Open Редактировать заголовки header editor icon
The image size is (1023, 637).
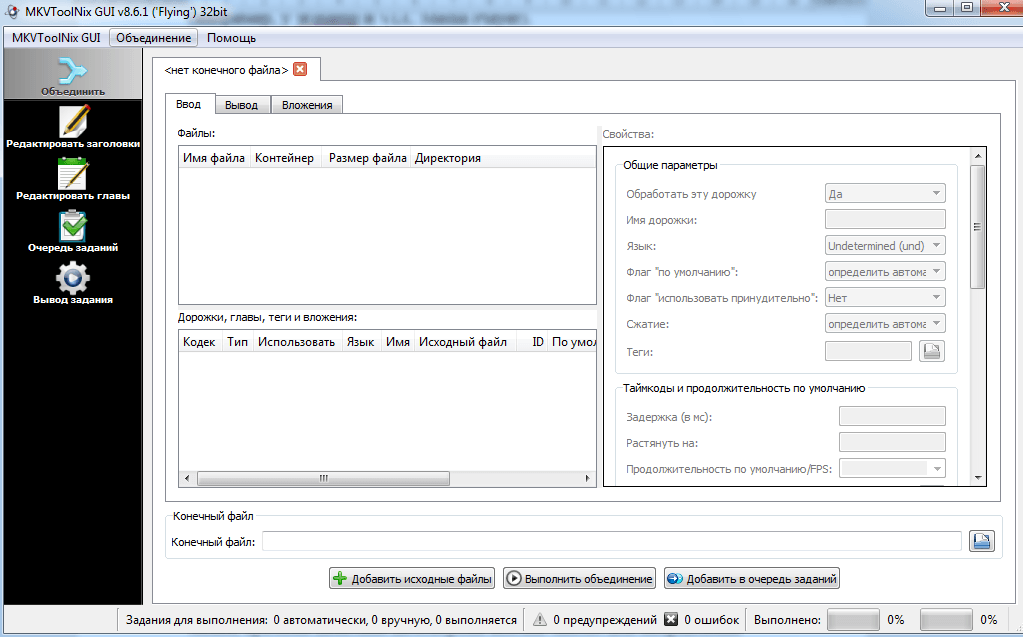pos(73,121)
